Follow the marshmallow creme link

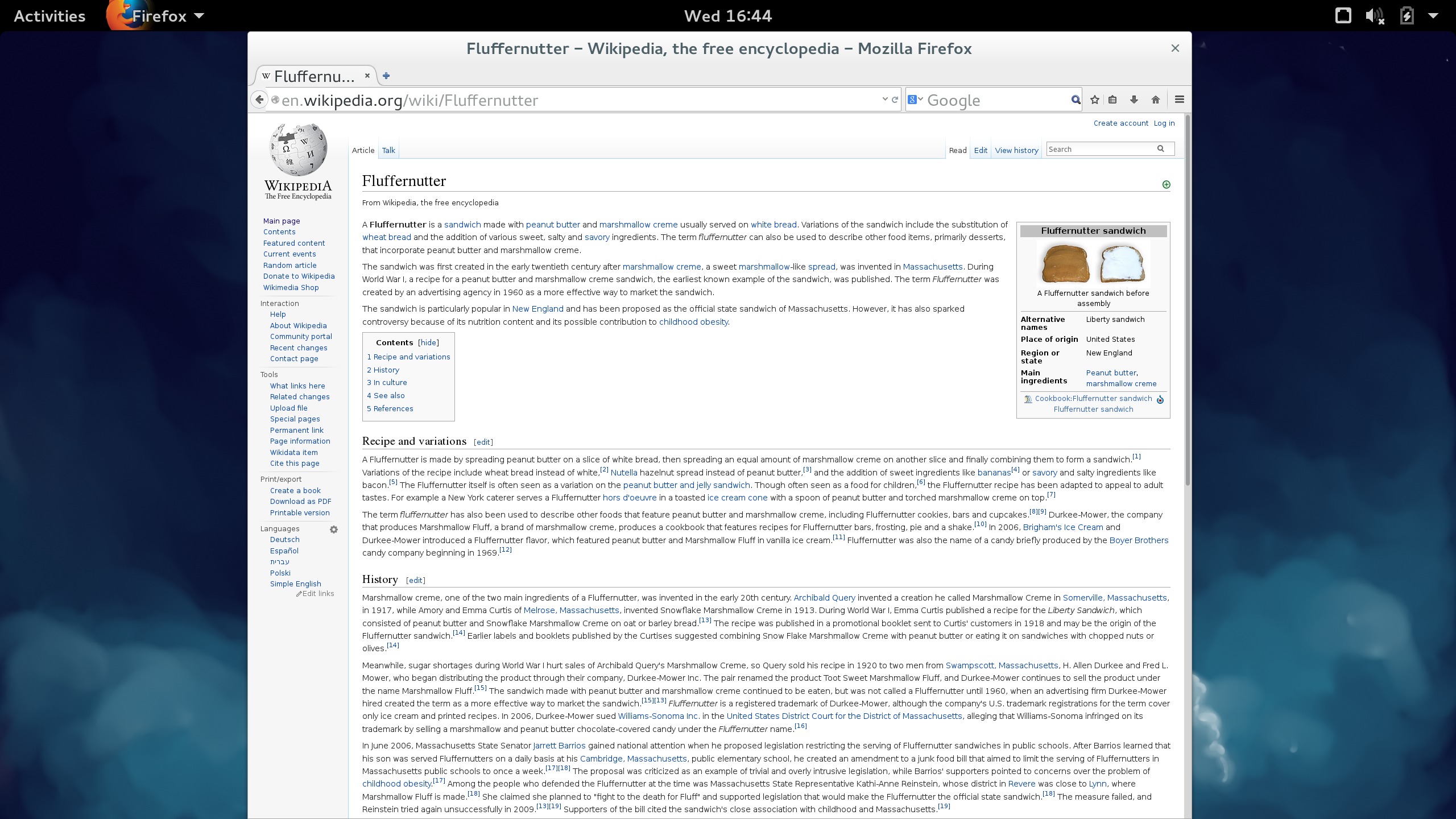click(639, 224)
